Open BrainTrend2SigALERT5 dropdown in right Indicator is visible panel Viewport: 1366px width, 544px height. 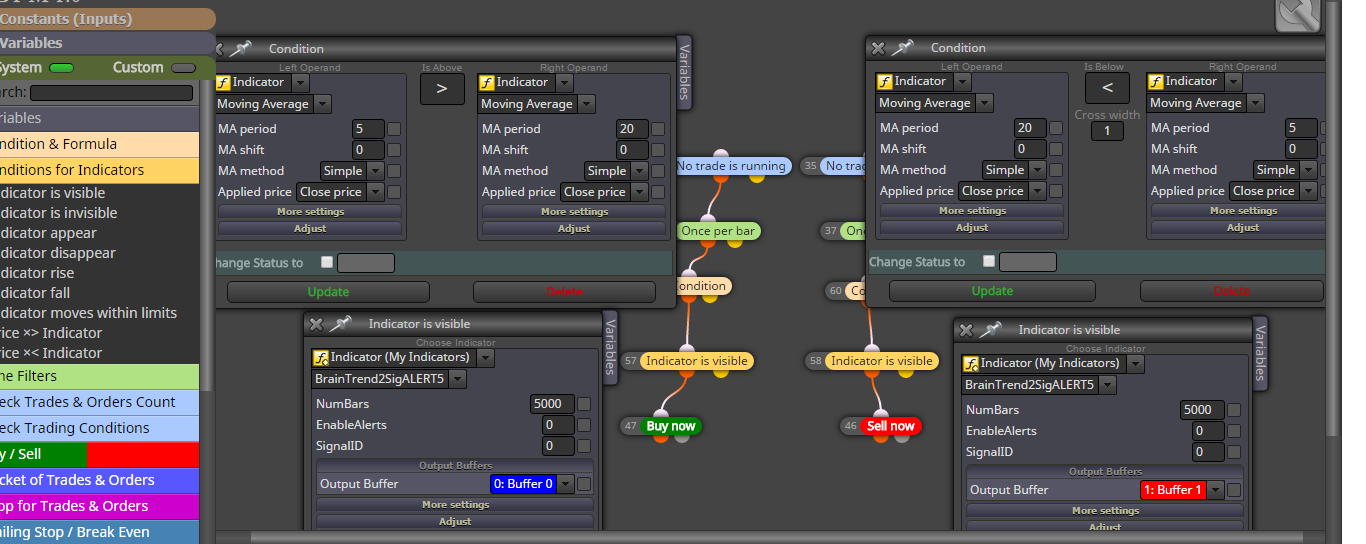coord(1107,385)
